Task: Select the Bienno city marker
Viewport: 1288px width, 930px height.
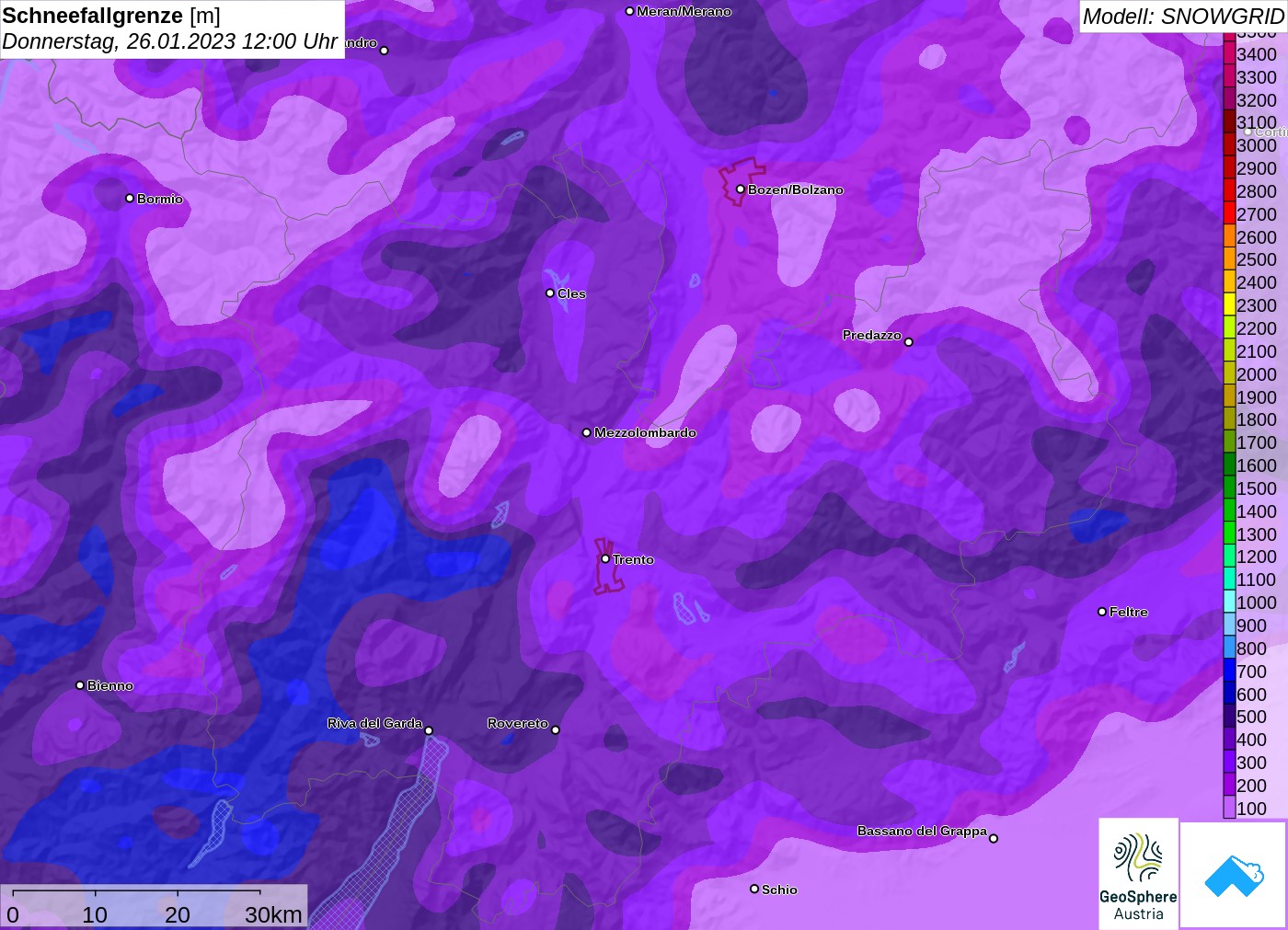Action: point(80,685)
